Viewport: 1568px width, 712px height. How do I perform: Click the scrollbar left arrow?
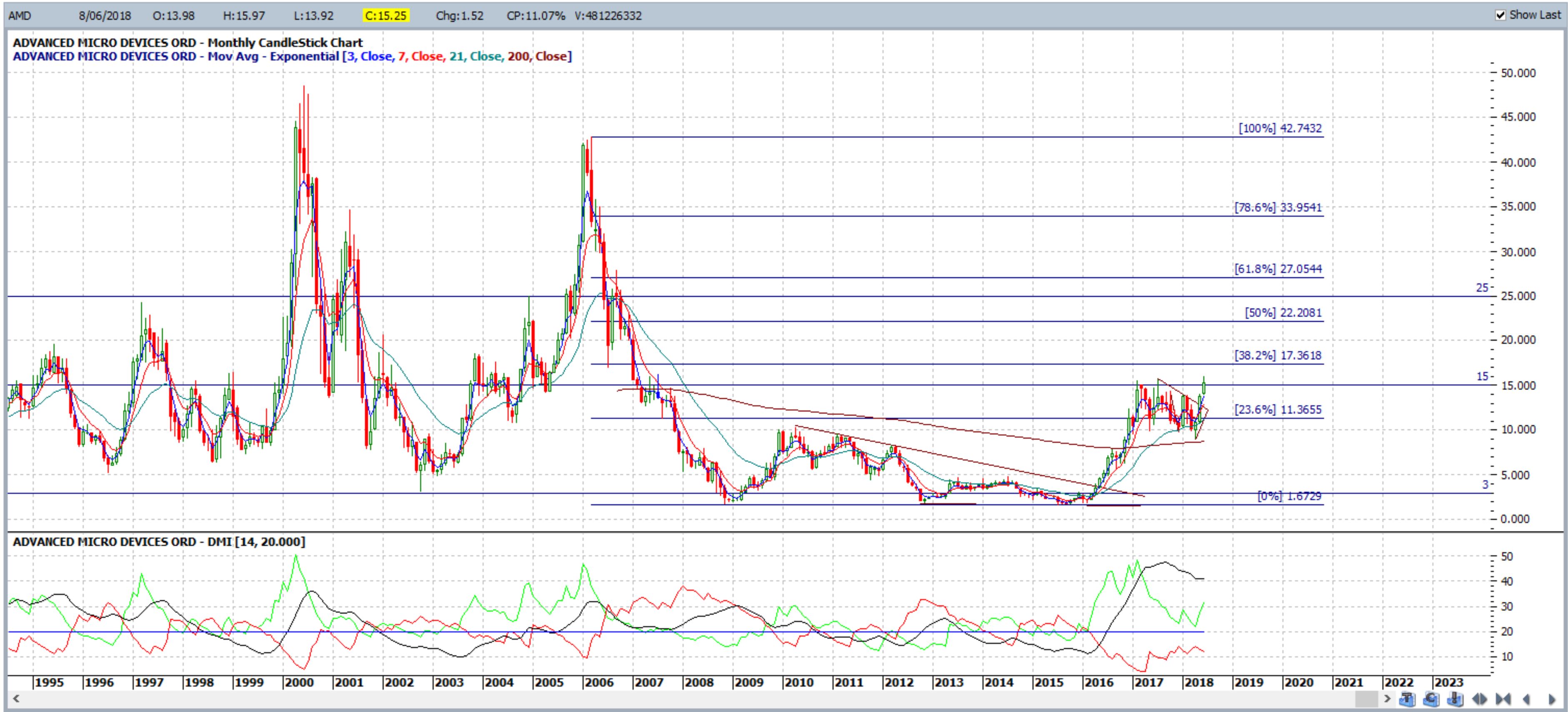pyautogui.click(x=16, y=699)
